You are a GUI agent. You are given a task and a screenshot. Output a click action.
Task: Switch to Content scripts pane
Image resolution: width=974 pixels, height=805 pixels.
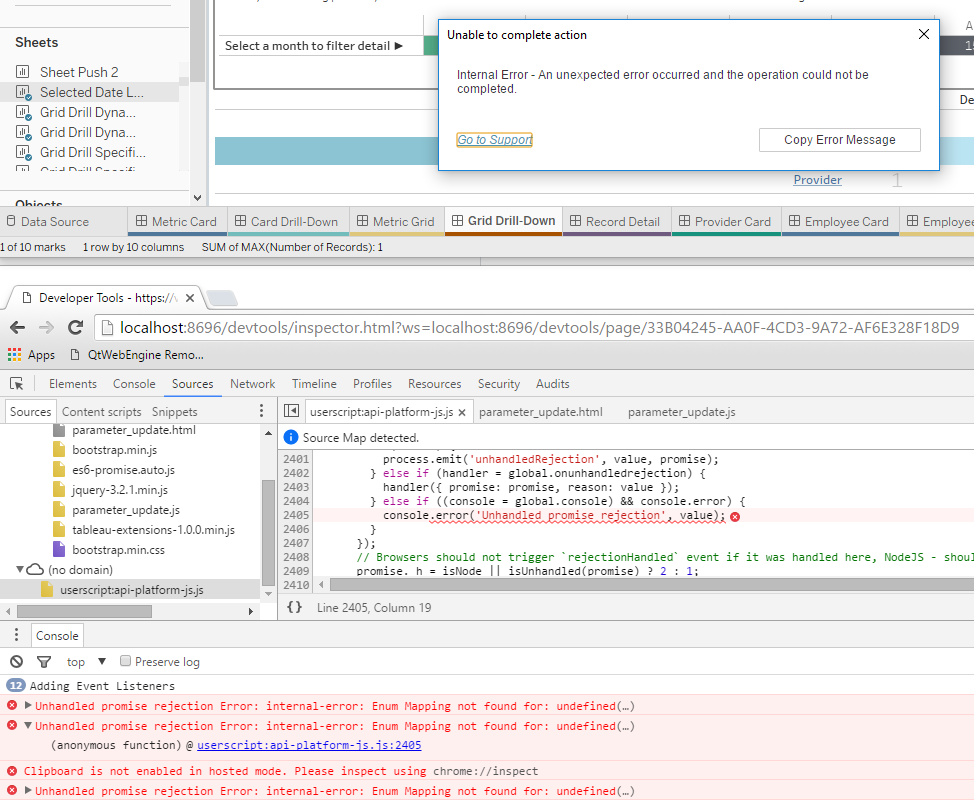102,412
